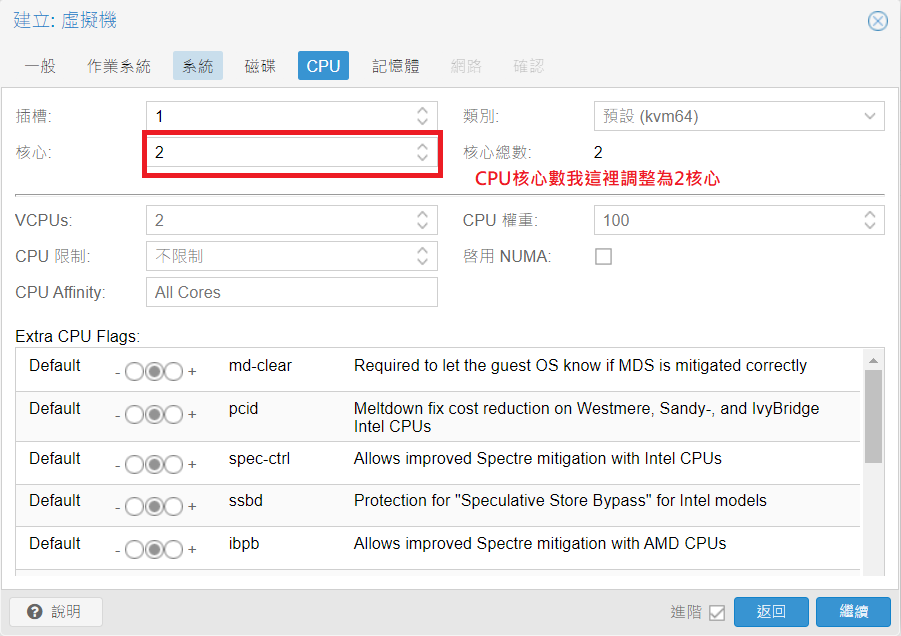The image size is (901, 636).
Task: Close the Create Virtual Machine dialog
Action: tap(877, 21)
